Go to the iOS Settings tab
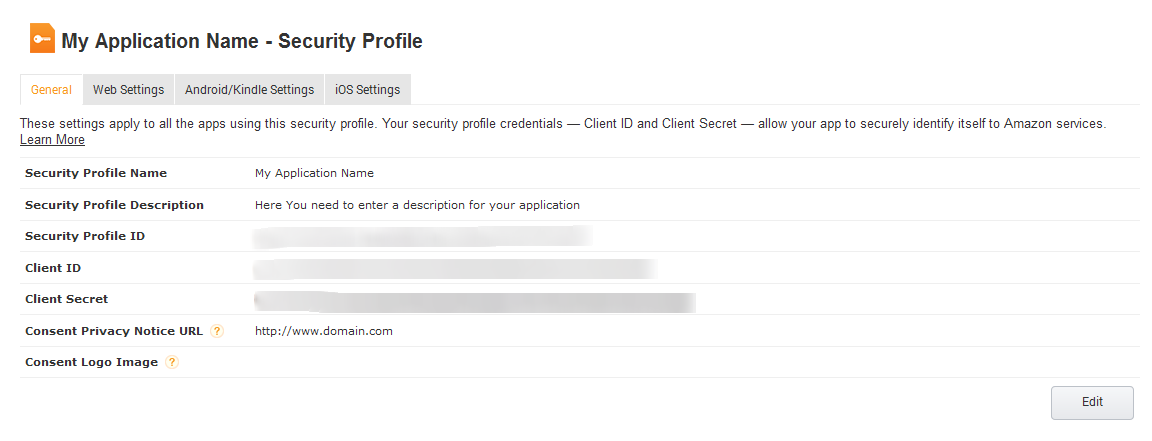This screenshot has width=1152, height=441. pos(367,90)
